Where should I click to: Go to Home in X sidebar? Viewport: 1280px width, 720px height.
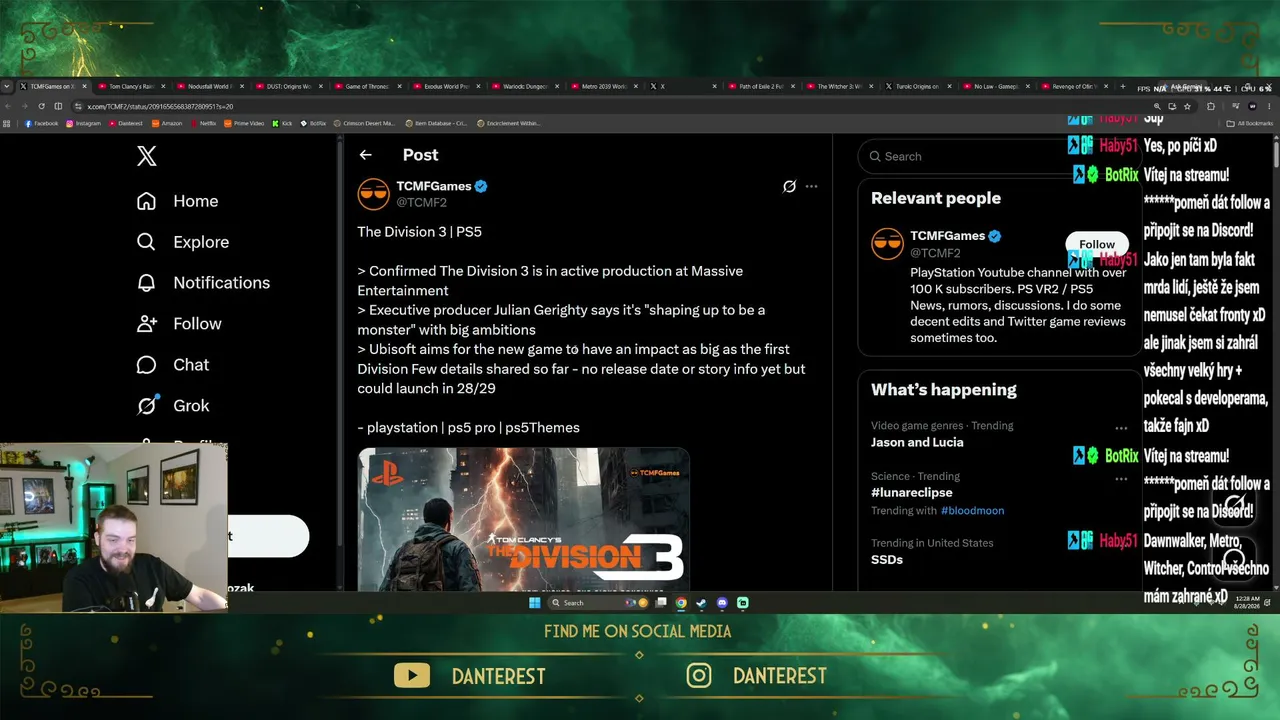point(177,201)
